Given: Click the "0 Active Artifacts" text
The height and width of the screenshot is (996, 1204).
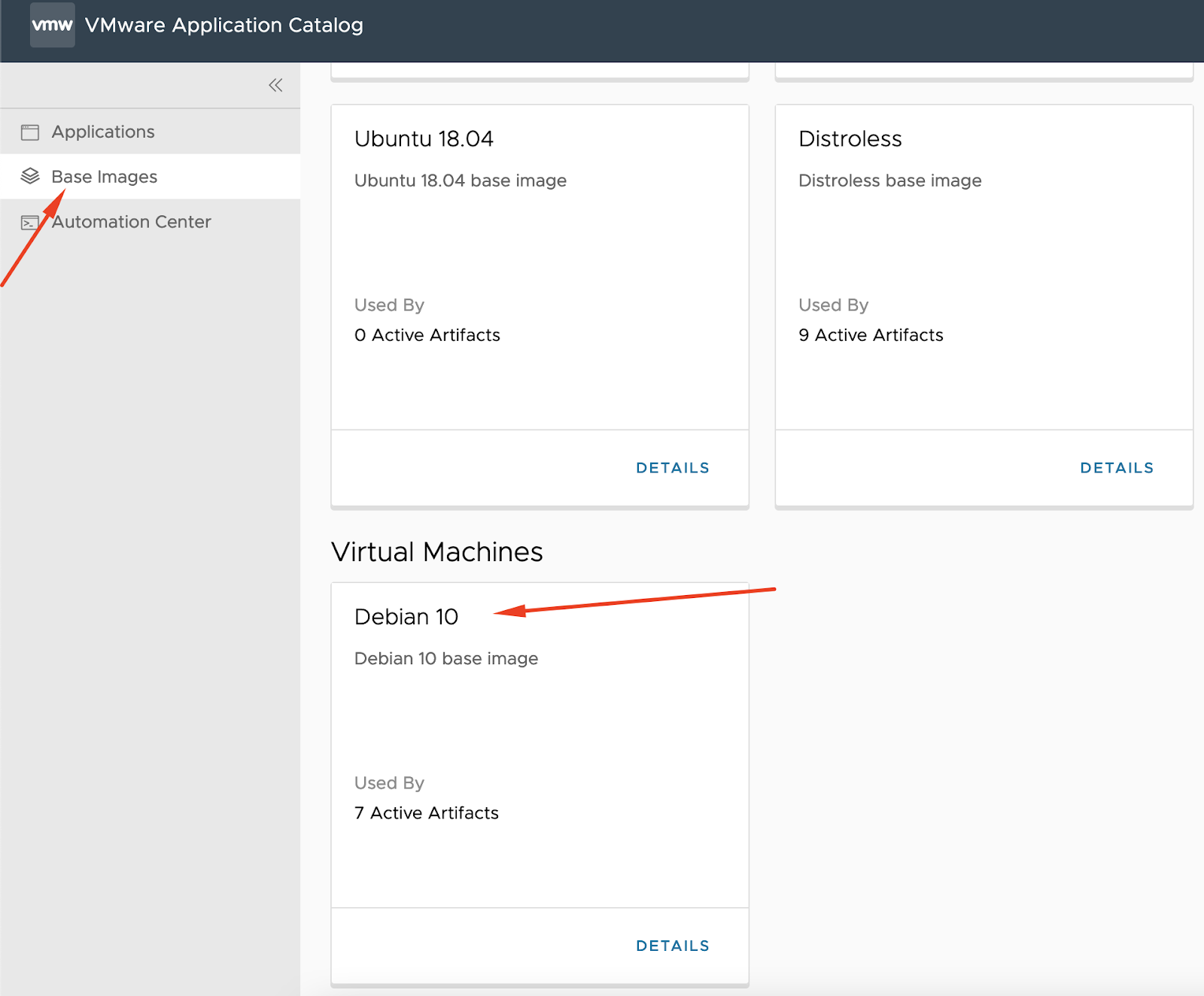Looking at the screenshot, I should (427, 335).
